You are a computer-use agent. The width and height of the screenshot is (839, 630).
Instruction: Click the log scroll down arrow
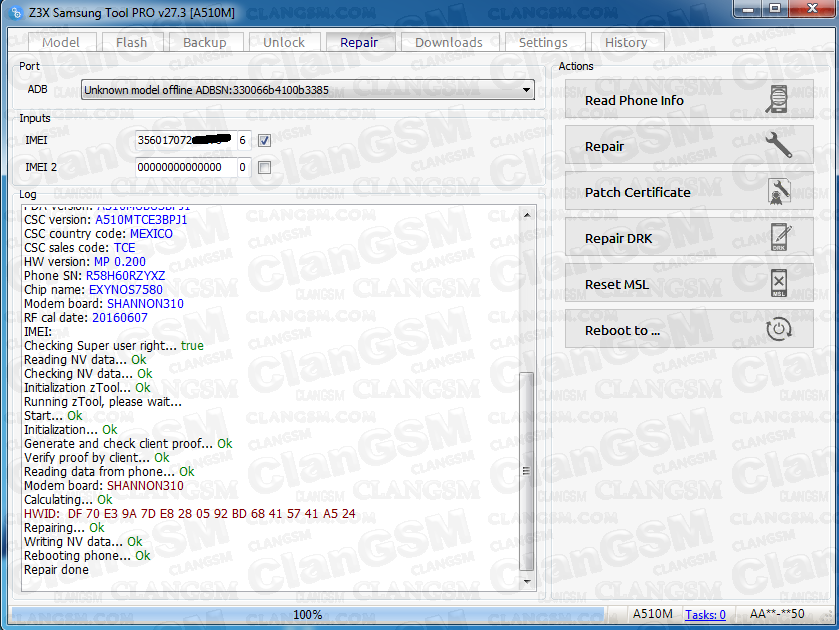(527, 581)
